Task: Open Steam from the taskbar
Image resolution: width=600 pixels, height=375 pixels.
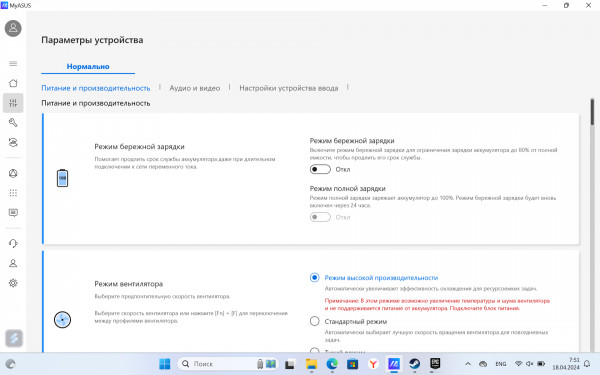Action: point(414,364)
